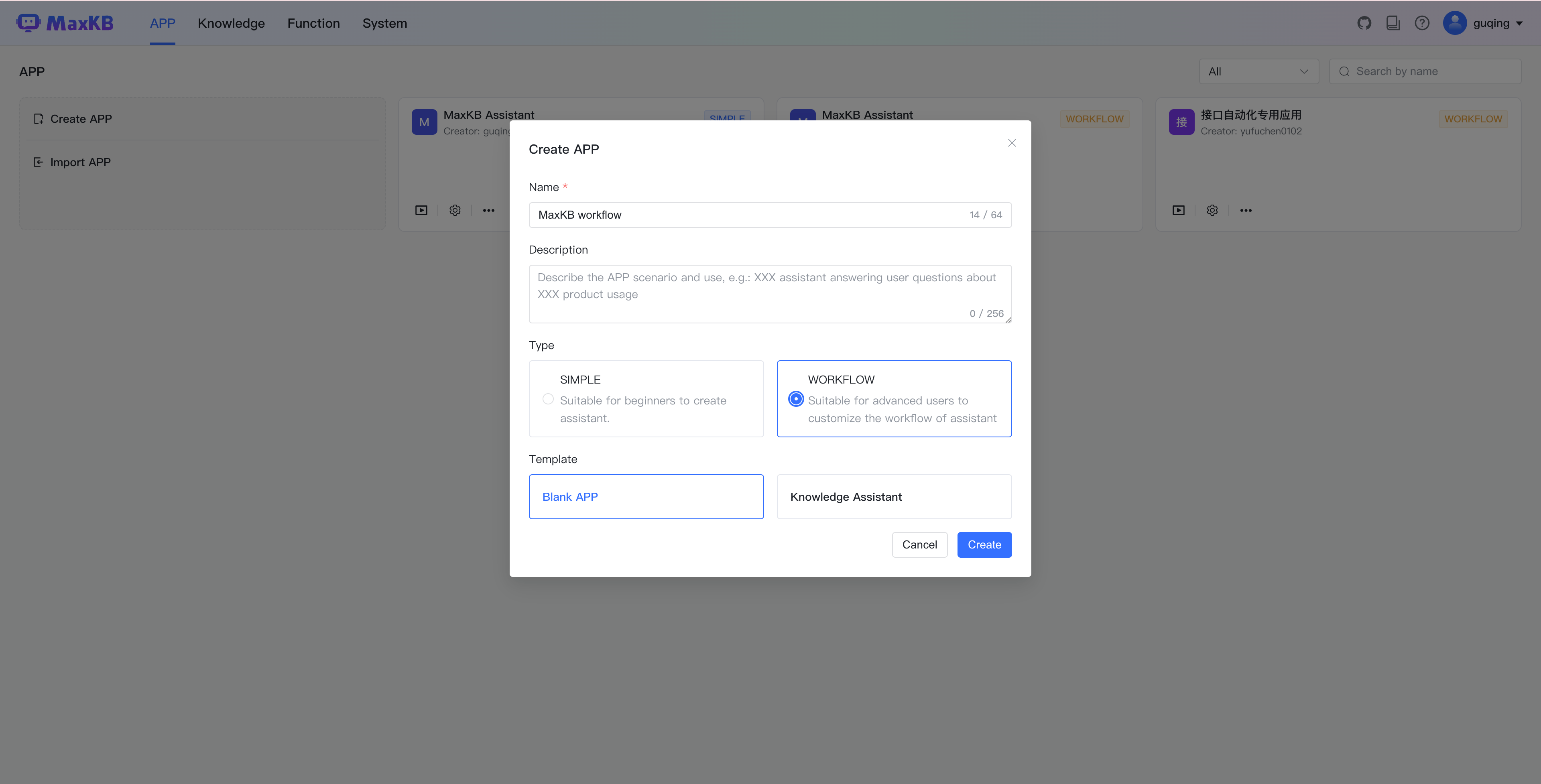Close the Create APP dialog

tap(1012, 143)
